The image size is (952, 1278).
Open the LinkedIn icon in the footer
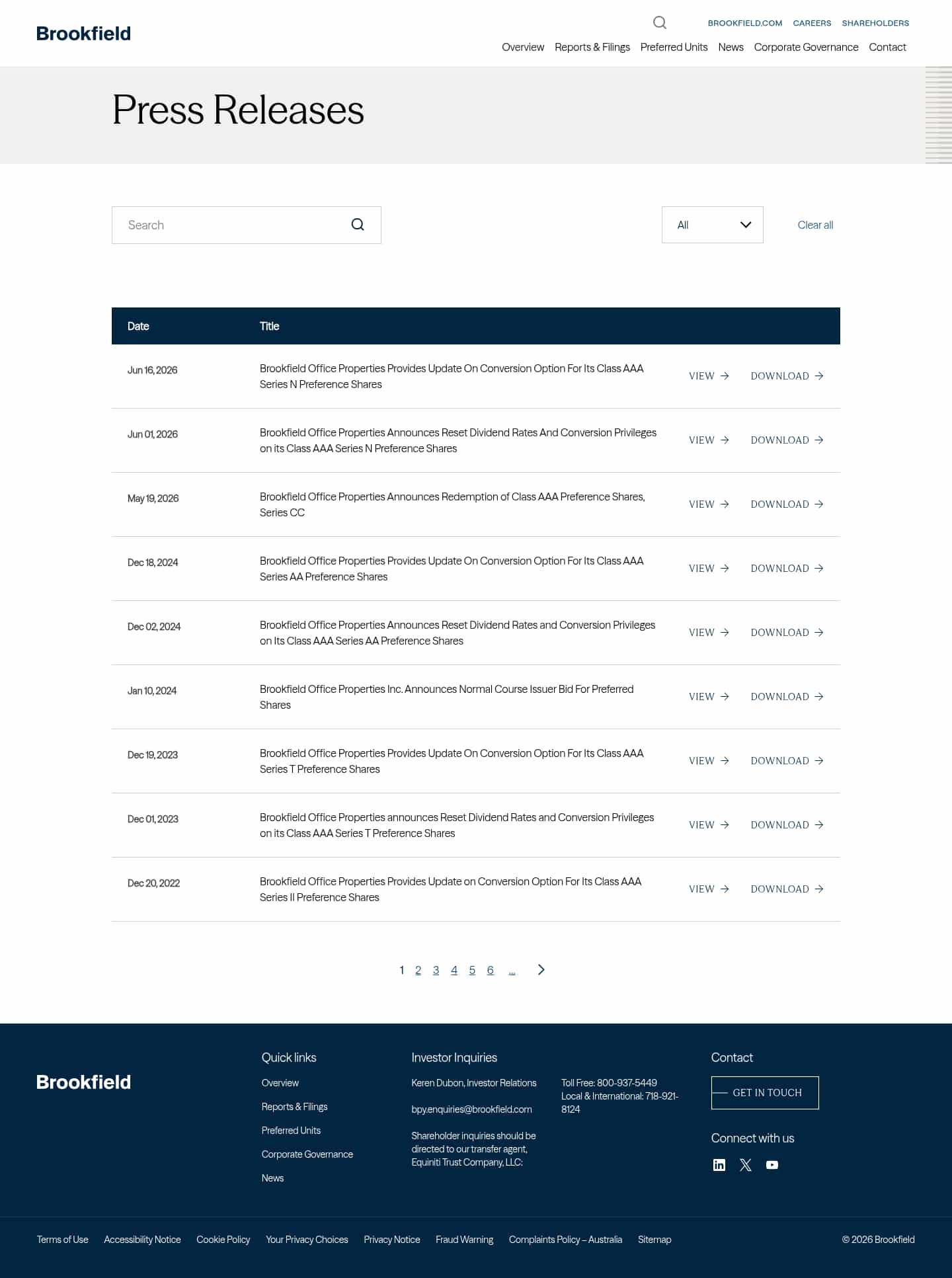click(x=719, y=1165)
